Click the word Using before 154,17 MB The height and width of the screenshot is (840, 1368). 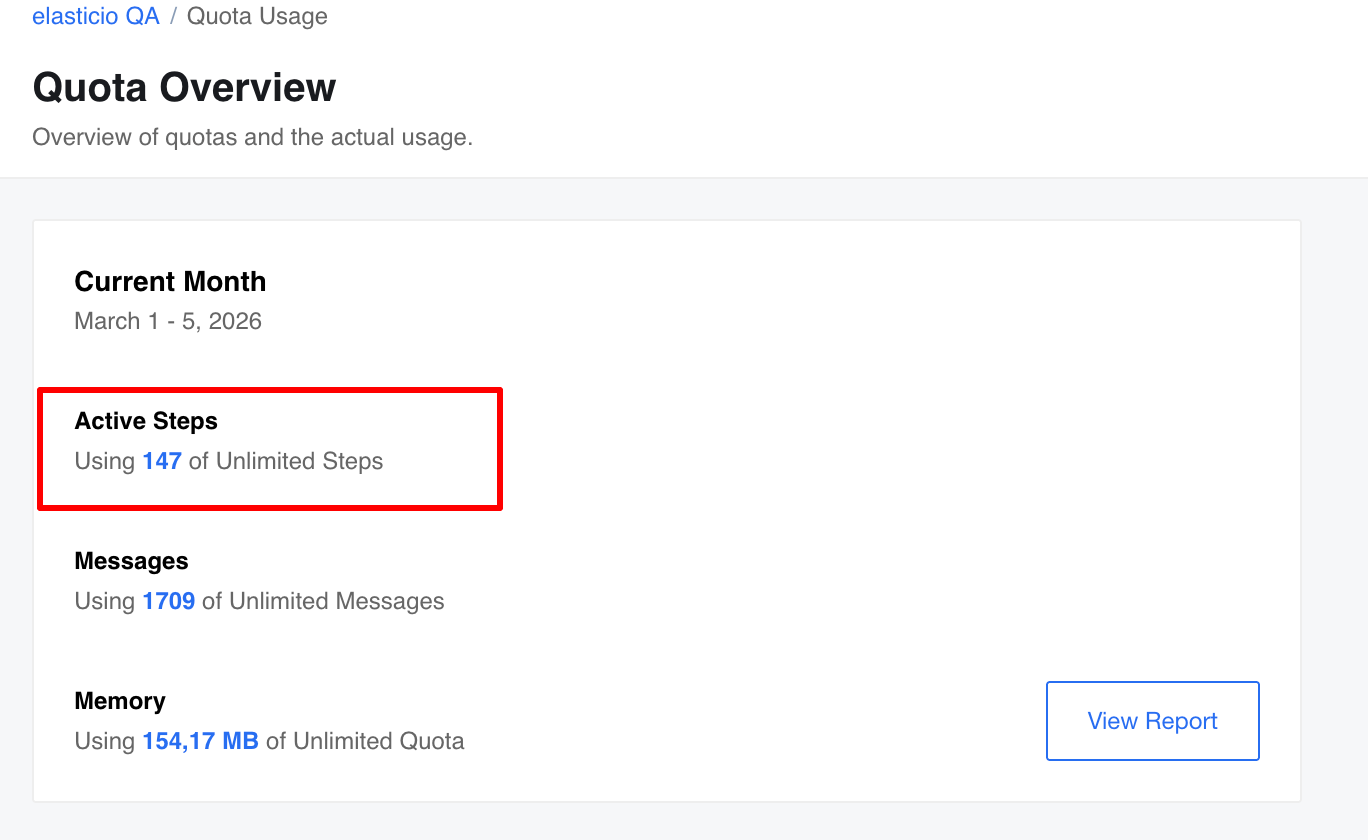point(104,741)
